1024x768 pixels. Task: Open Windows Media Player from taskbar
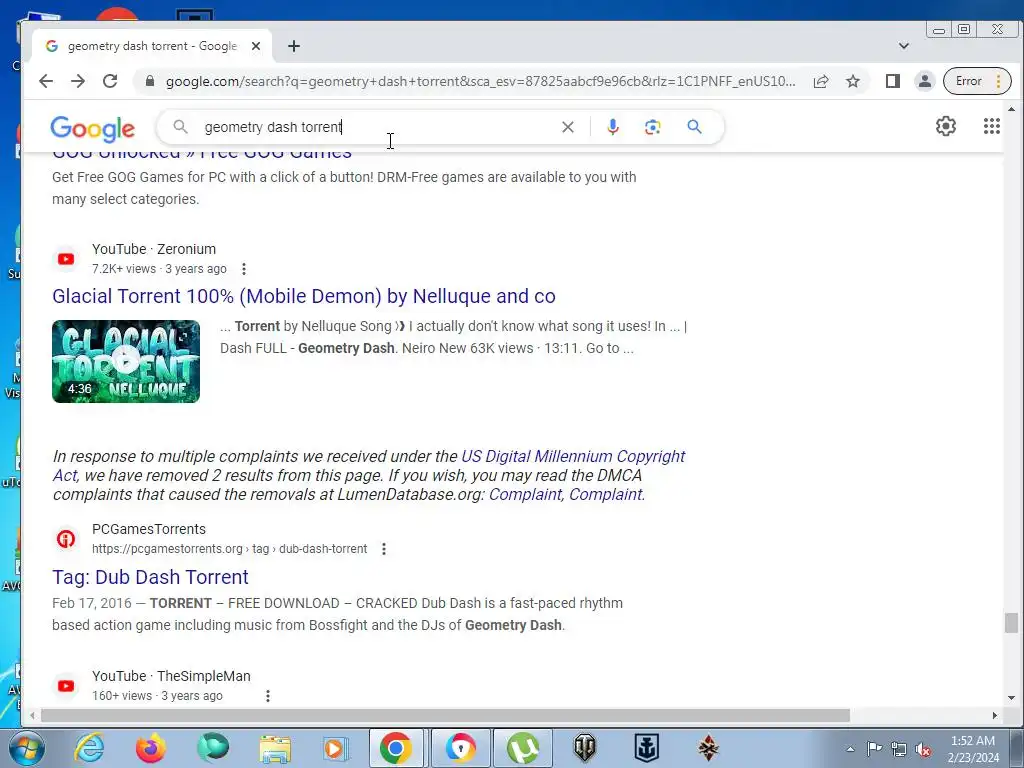click(x=336, y=748)
